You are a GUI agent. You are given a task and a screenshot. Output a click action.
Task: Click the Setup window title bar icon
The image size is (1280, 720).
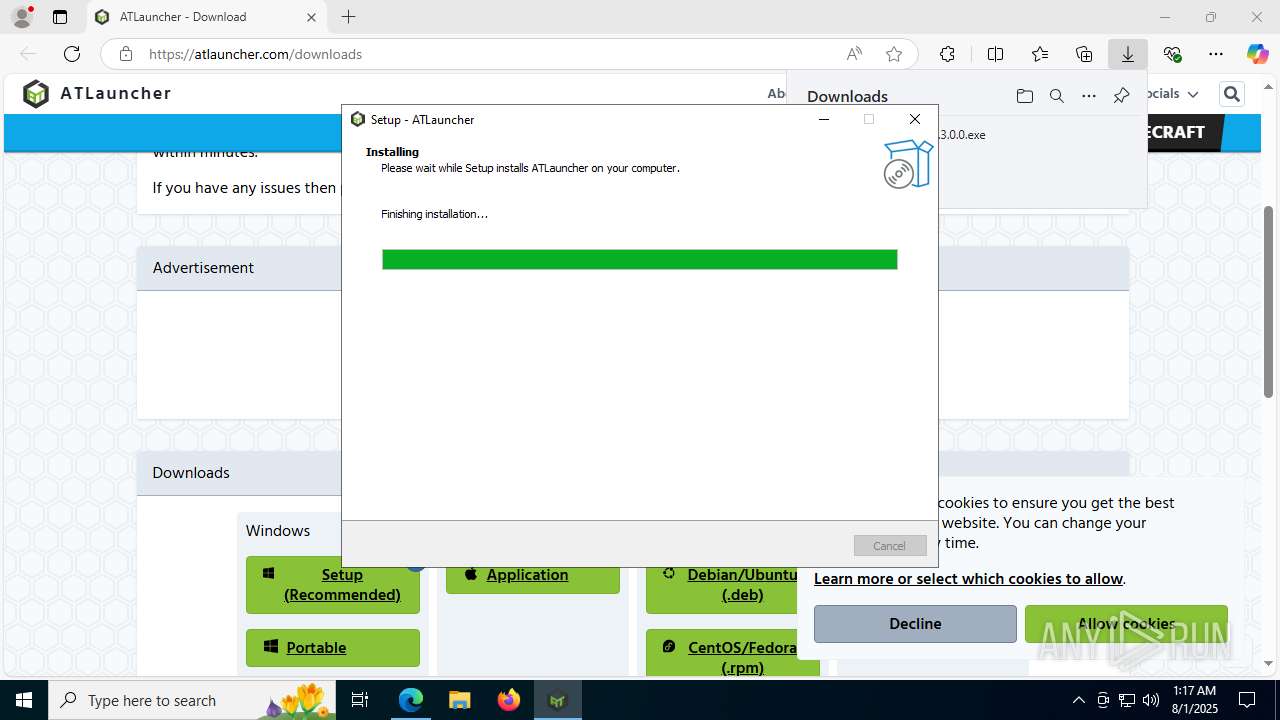[x=358, y=119]
